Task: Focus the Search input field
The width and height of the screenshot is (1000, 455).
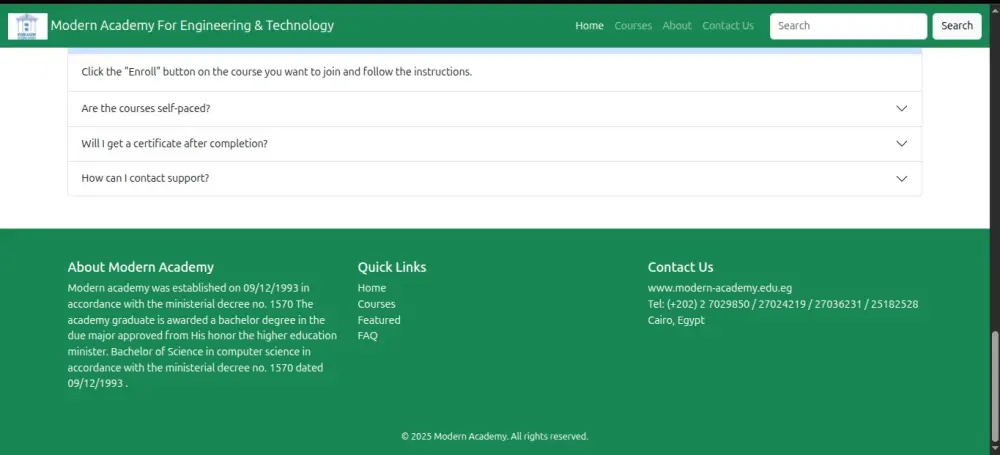Action: (x=848, y=26)
